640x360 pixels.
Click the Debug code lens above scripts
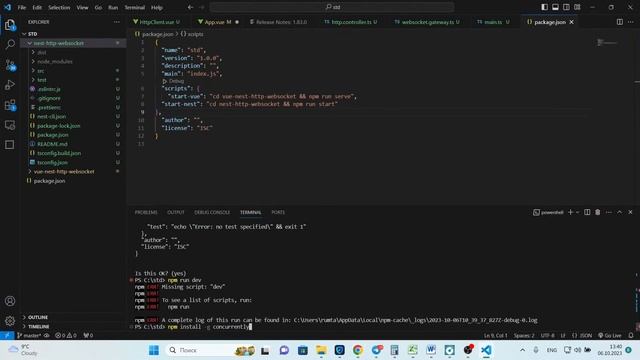[176, 81]
